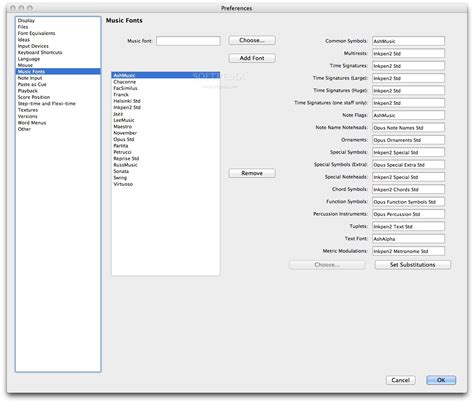Viewport: 474px width, 403px height.
Task: Click the Function Symbols field
Action: [x=408, y=202]
